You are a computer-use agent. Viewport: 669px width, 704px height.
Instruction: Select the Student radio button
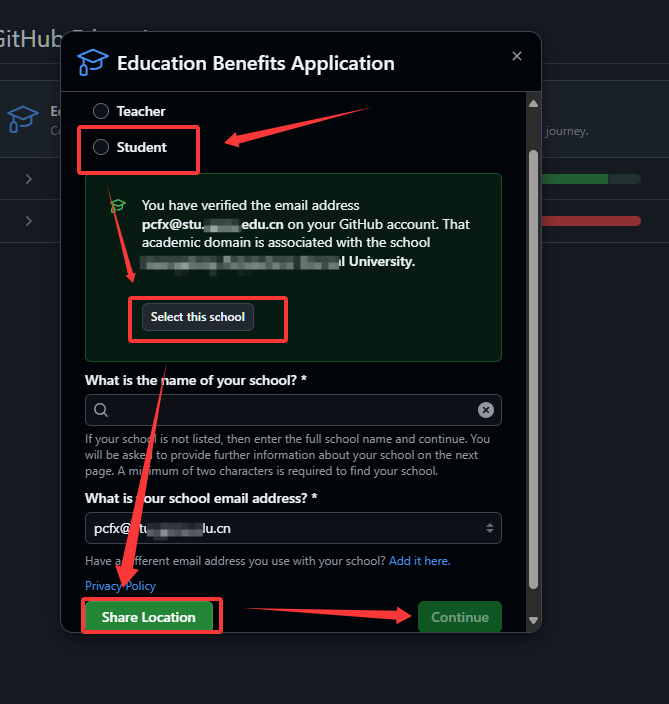click(x=101, y=147)
